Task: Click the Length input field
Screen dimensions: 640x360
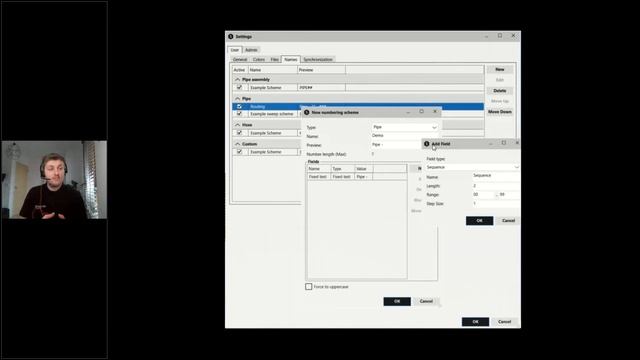Action: pyautogui.click(x=496, y=186)
